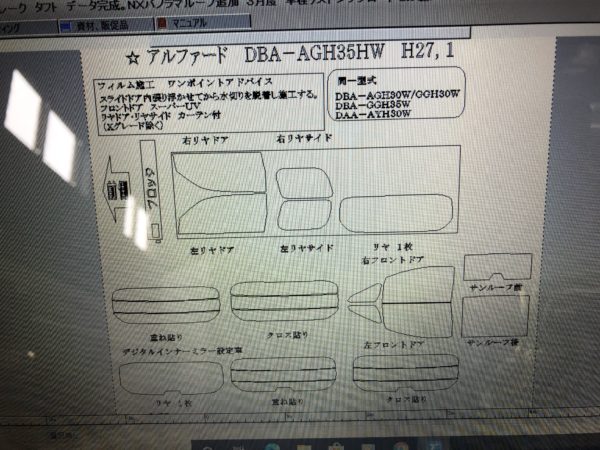Screen dimensions: 600x450
Task: Click the スライドドア内張り advice line
Action: (x=209, y=96)
